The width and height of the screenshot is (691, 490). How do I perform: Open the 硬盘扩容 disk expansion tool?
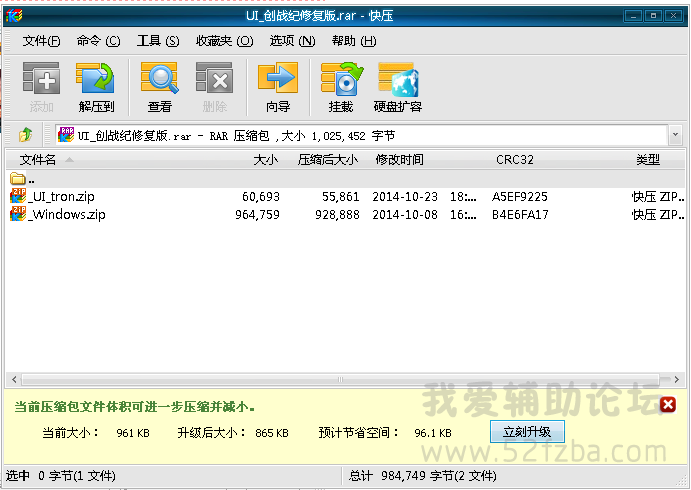pyautogui.click(x=397, y=87)
